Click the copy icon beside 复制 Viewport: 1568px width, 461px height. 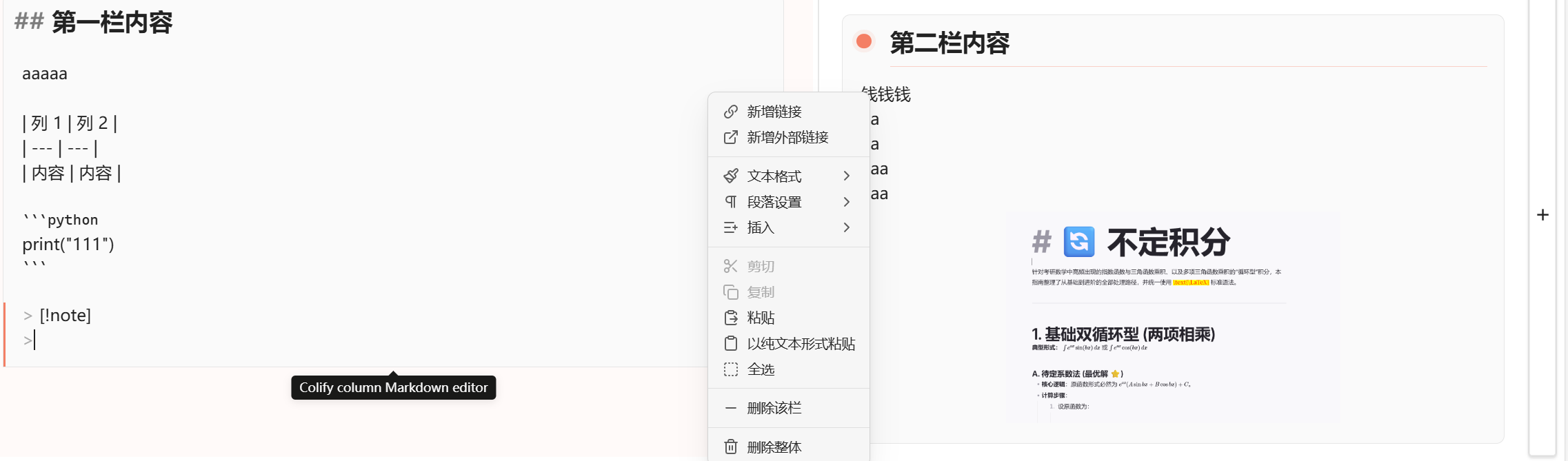pyautogui.click(x=731, y=292)
